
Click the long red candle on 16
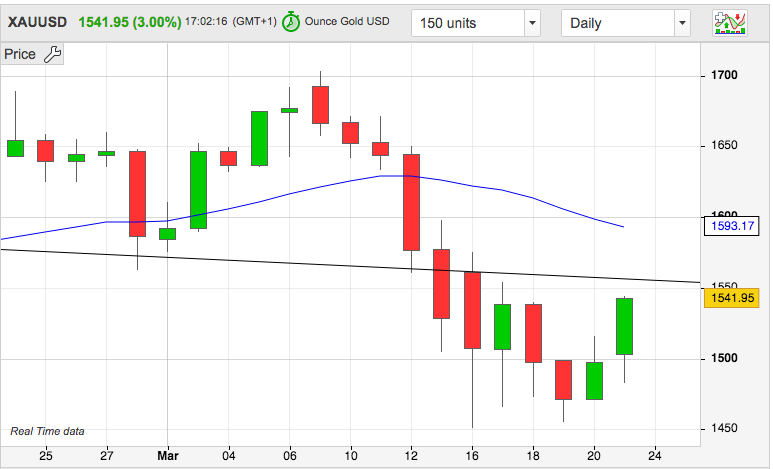(x=472, y=310)
